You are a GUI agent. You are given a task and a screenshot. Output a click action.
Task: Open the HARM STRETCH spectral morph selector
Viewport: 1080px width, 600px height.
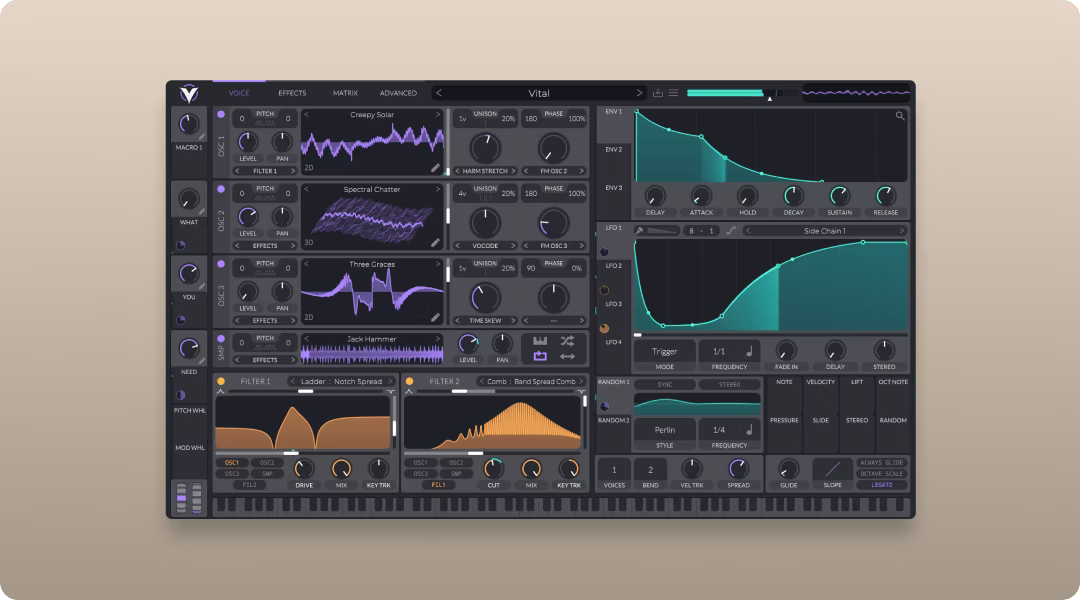tap(485, 171)
